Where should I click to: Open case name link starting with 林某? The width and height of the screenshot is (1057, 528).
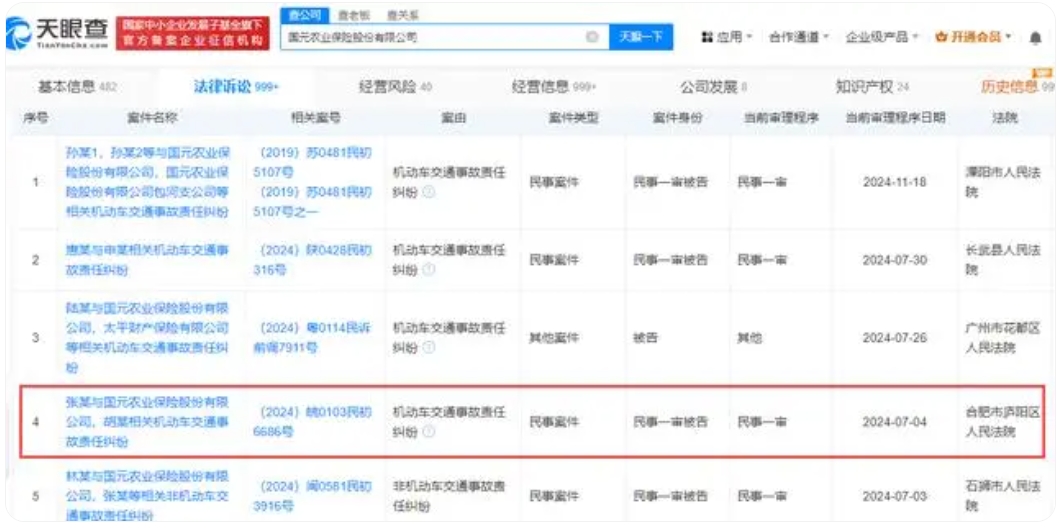[148, 496]
